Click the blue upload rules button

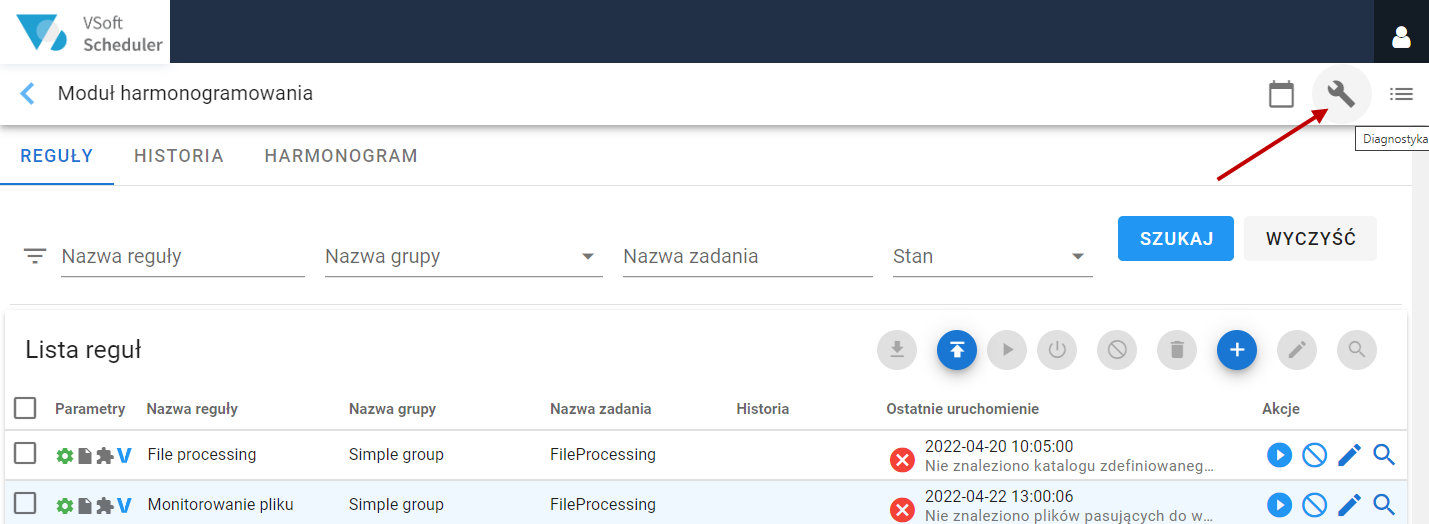[957, 350]
